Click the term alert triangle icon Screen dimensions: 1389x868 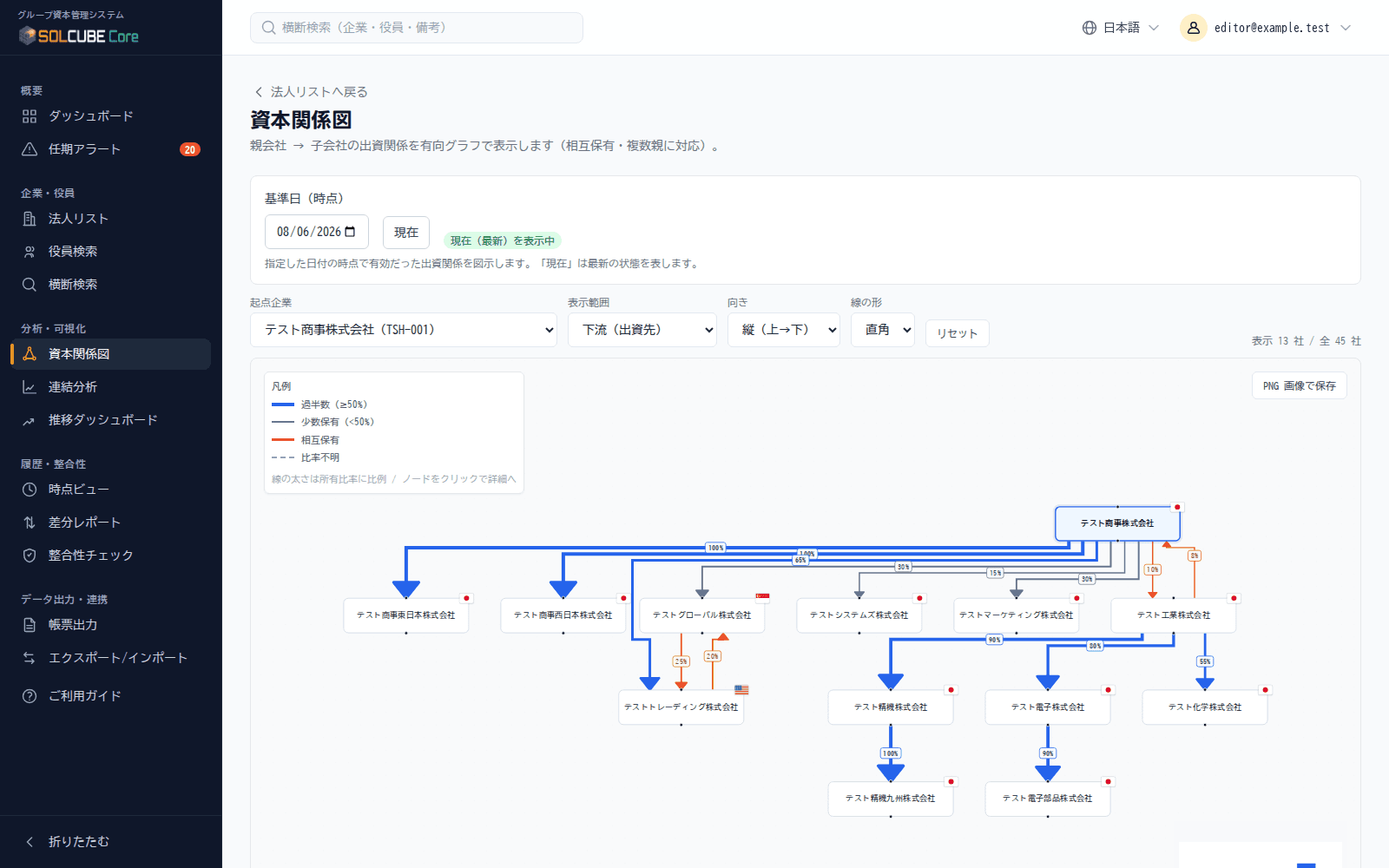pyautogui.click(x=30, y=149)
